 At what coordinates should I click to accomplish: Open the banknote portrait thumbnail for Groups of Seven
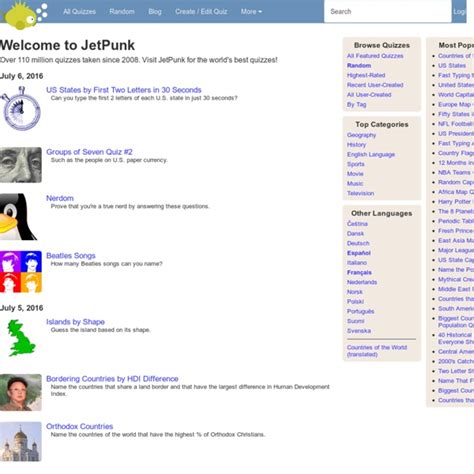point(21,165)
